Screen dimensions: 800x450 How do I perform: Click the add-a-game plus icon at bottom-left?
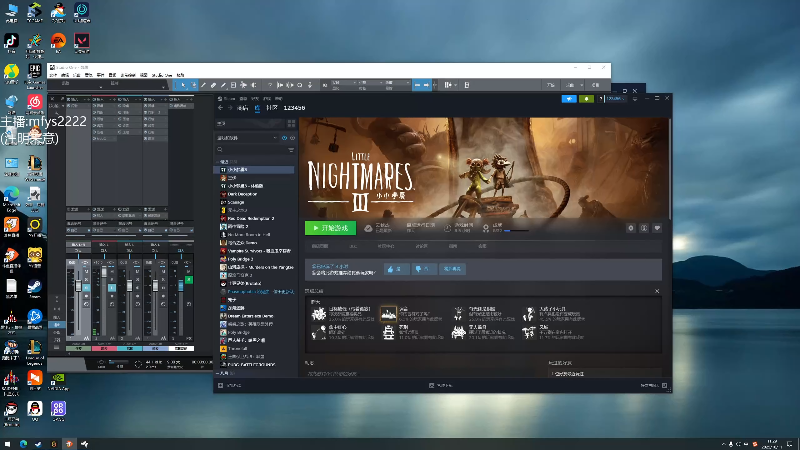[220, 386]
